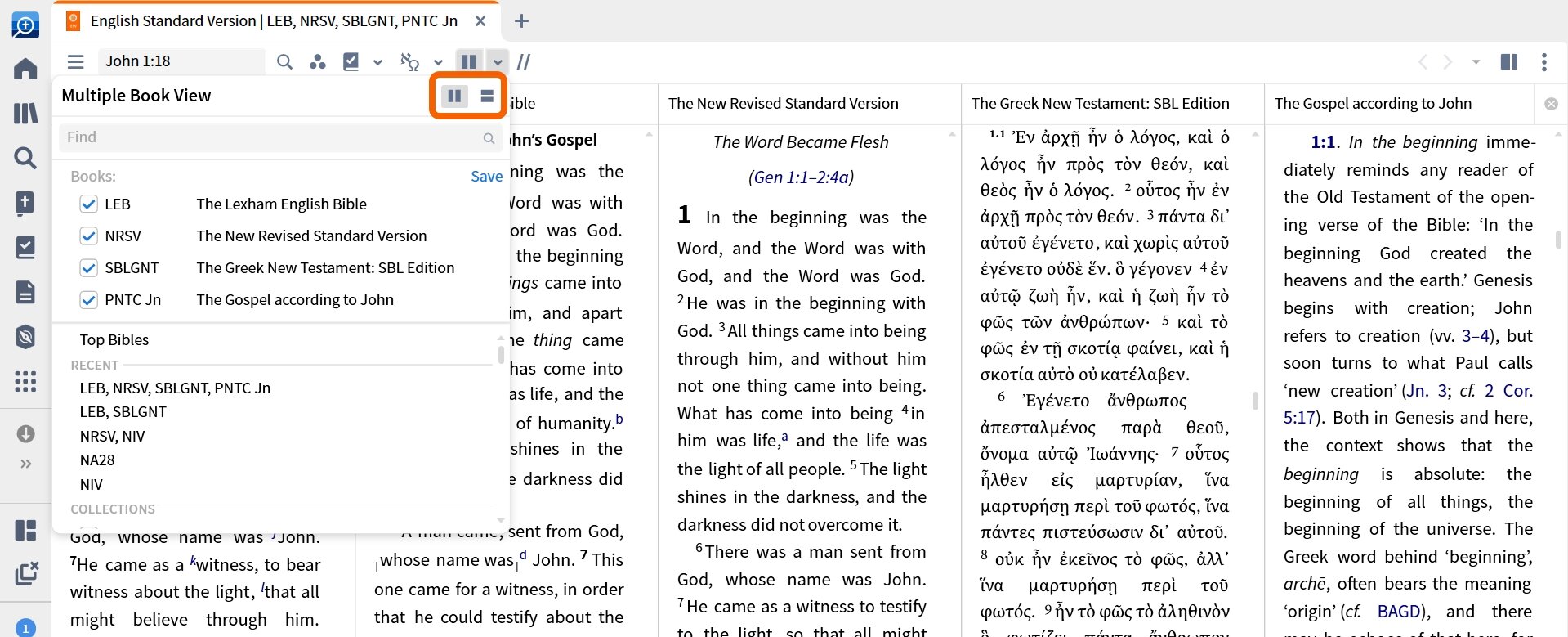Uncheck the SBLGNT checkbox
This screenshot has width=1568, height=637.
[89, 267]
